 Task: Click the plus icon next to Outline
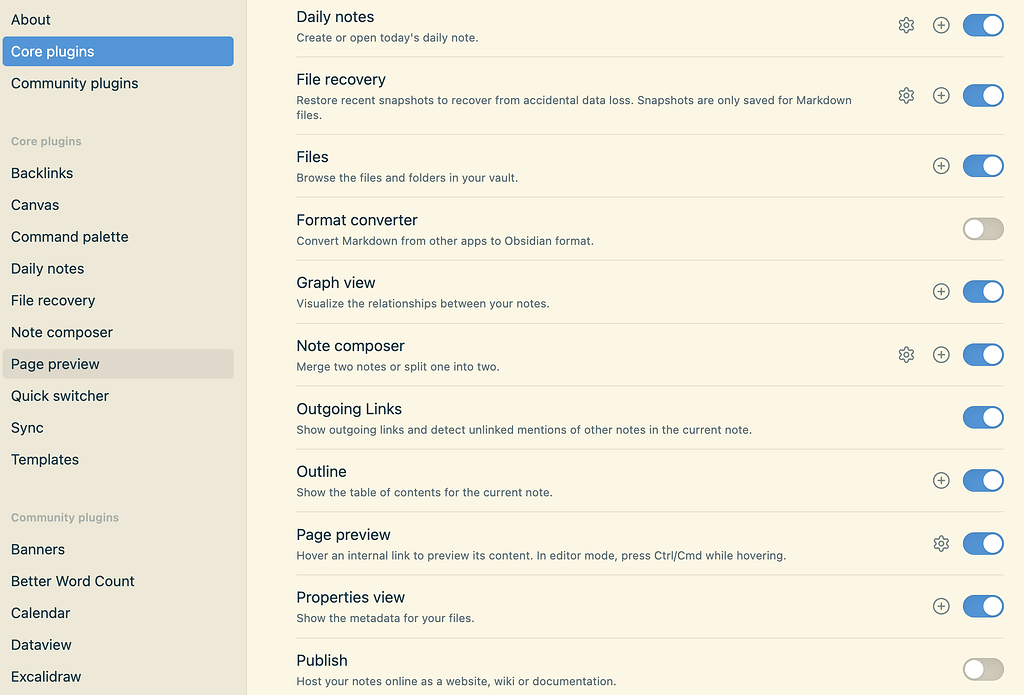point(941,480)
